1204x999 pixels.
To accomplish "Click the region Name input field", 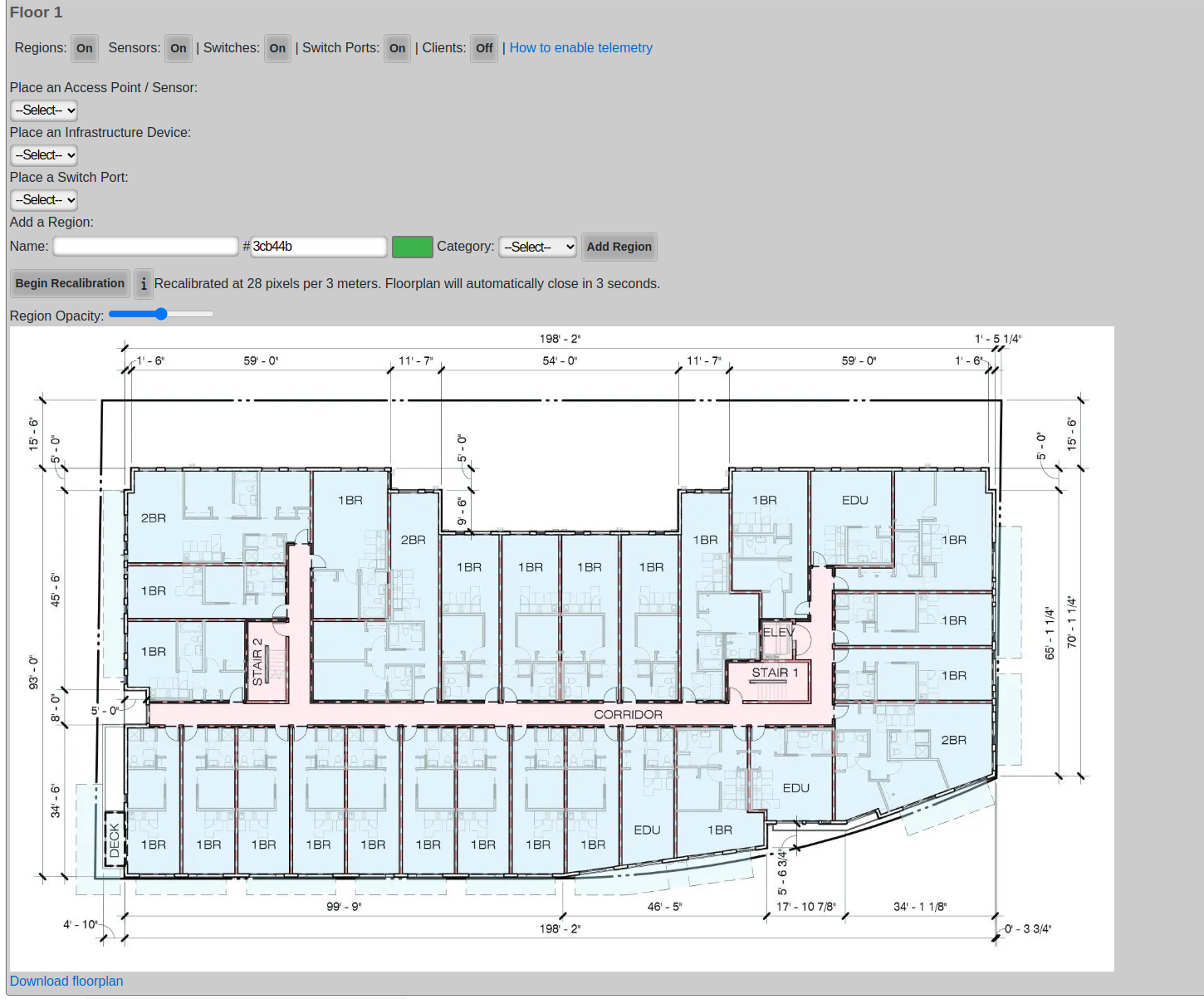I will pos(145,247).
